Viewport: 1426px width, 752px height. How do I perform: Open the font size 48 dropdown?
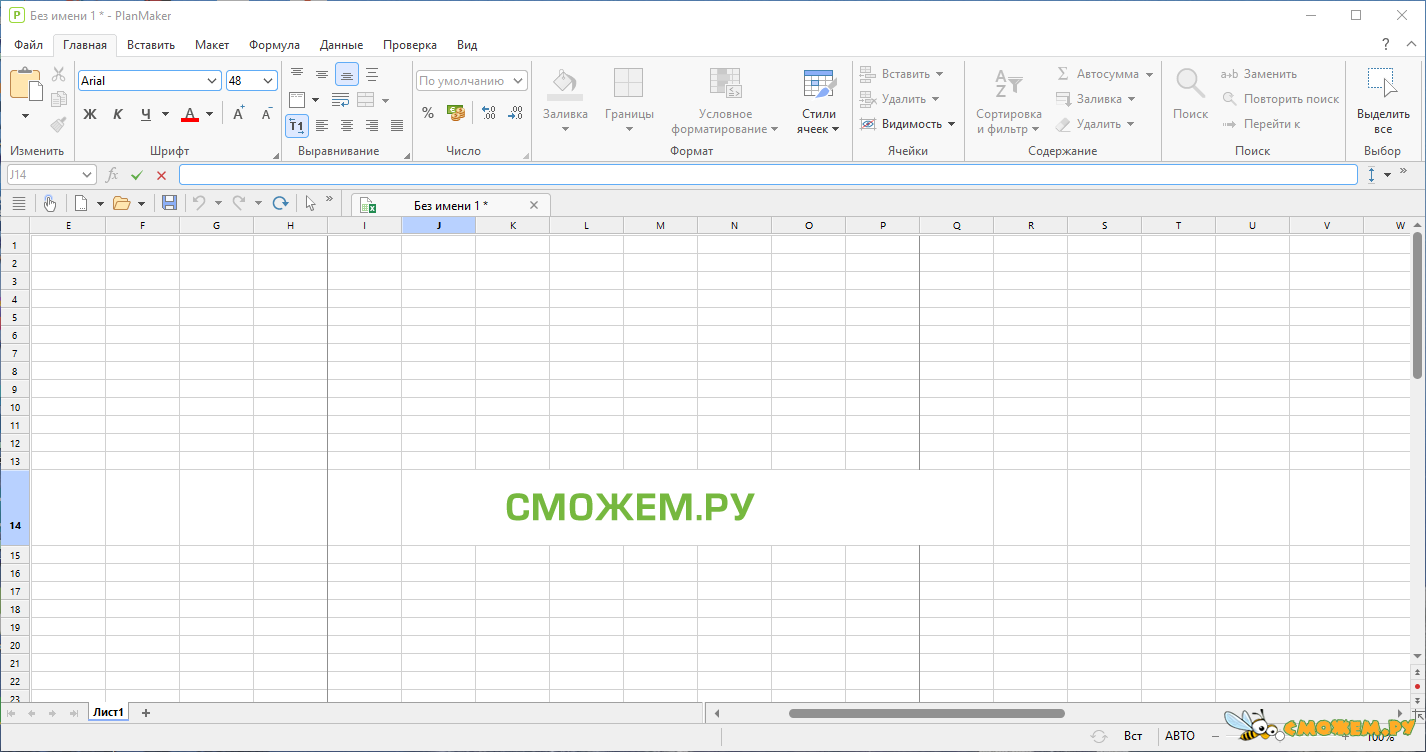pyautogui.click(x=268, y=81)
